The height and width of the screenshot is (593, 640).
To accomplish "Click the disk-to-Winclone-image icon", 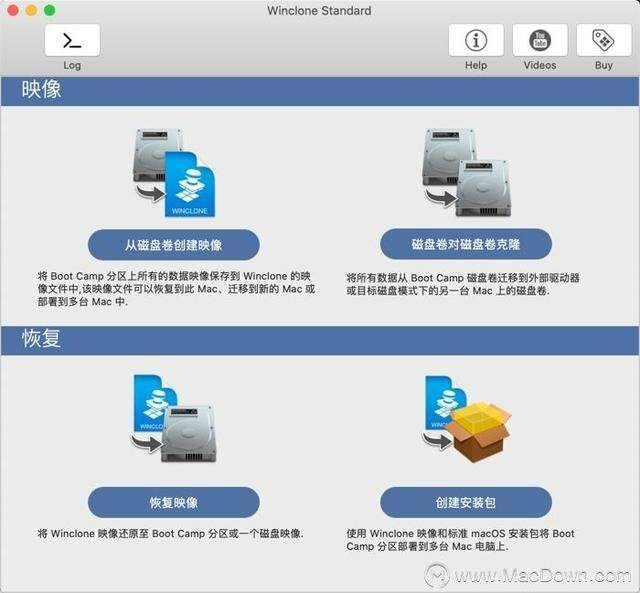I will tap(174, 173).
